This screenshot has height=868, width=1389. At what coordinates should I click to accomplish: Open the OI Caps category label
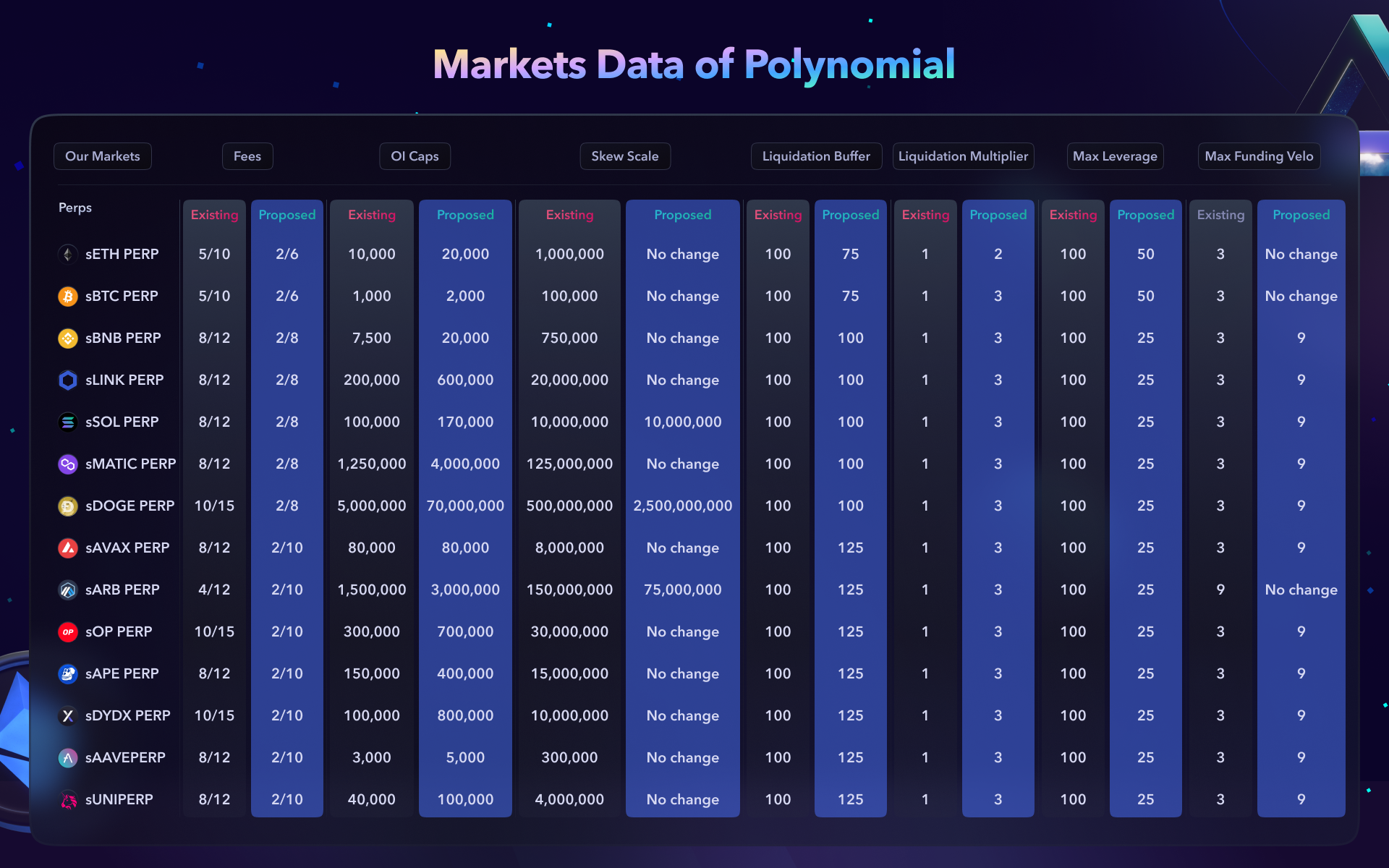point(415,156)
